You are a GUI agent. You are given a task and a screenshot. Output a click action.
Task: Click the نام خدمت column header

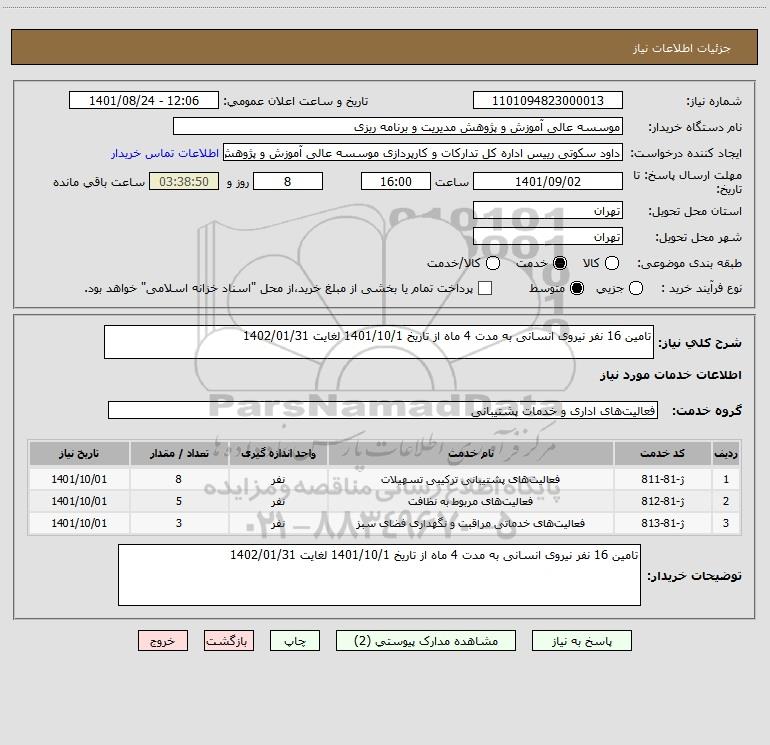(471, 453)
